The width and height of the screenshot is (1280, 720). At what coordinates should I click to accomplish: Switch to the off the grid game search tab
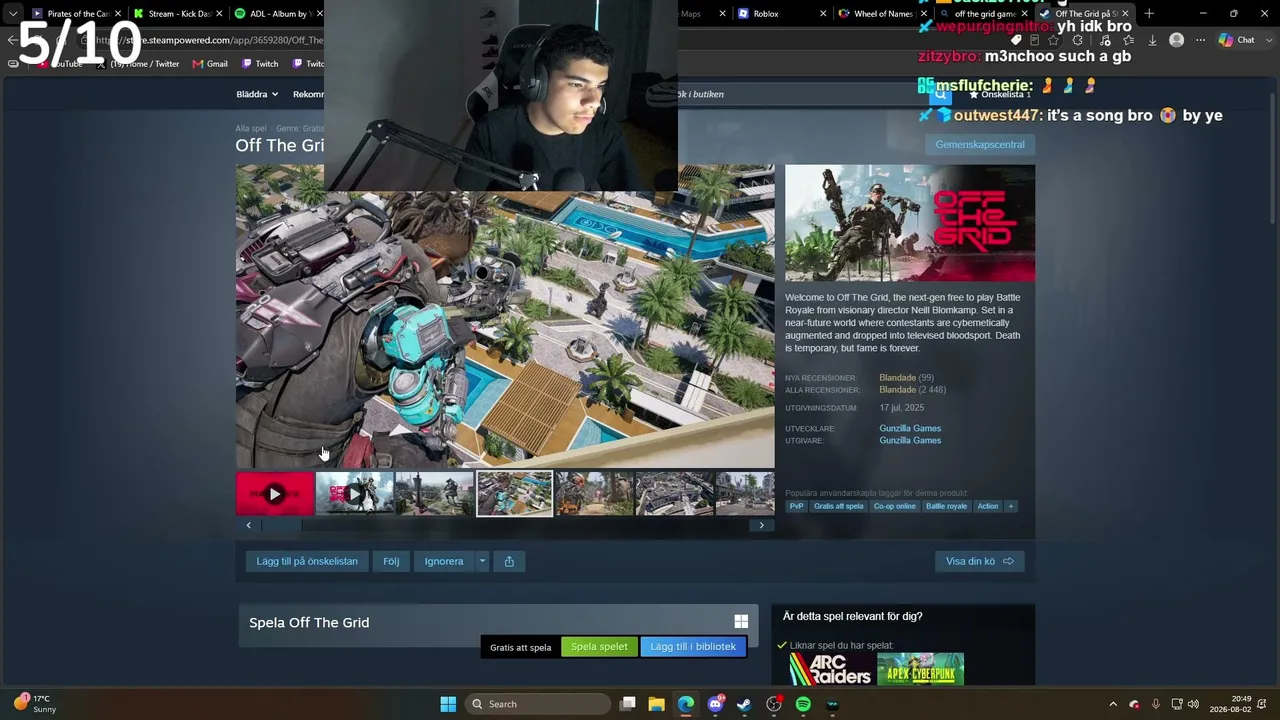point(984,14)
